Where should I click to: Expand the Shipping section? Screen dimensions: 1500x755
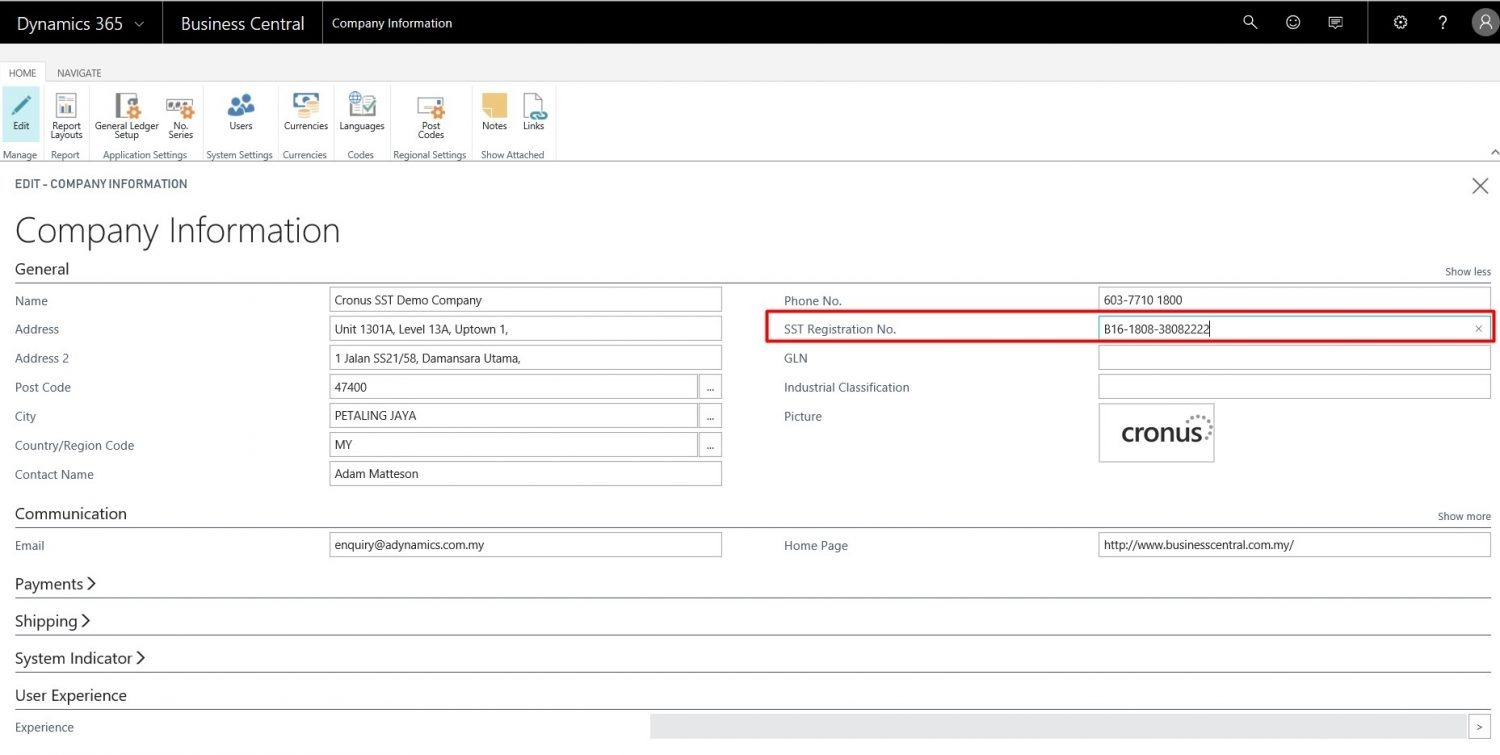(53, 621)
